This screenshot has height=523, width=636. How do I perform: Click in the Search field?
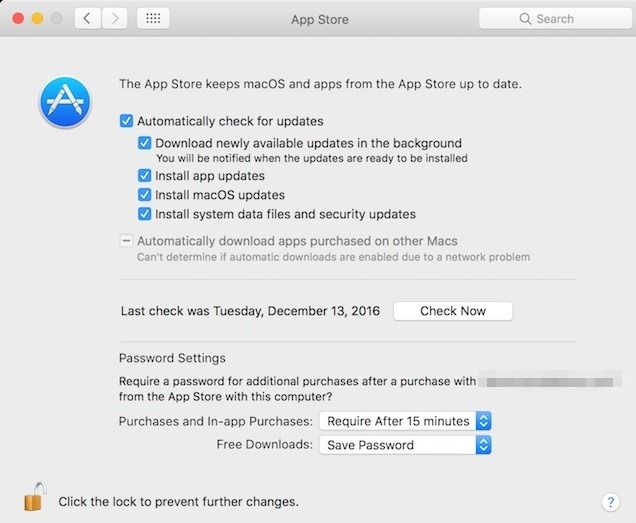click(560, 19)
